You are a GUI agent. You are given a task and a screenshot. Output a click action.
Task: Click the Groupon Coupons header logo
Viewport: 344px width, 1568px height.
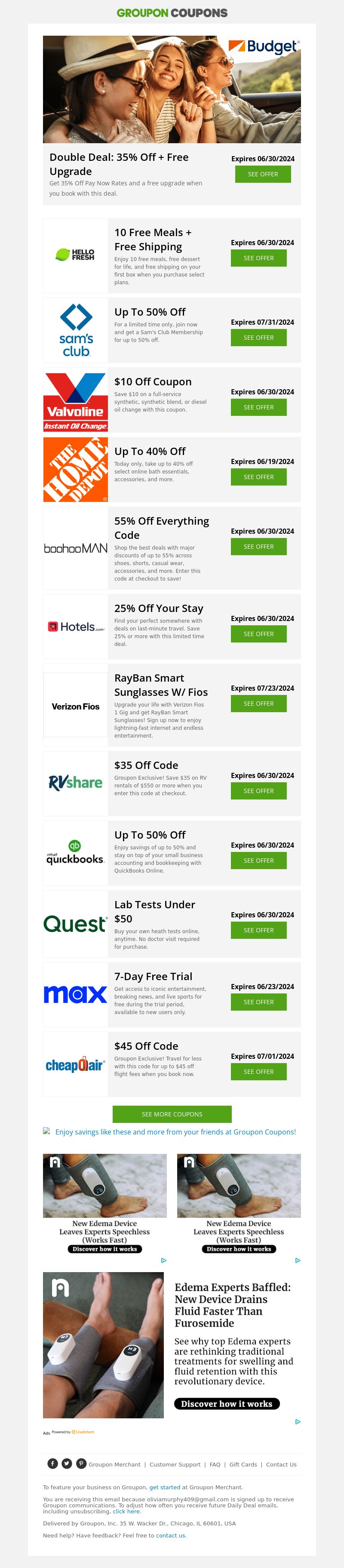[172, 13]
